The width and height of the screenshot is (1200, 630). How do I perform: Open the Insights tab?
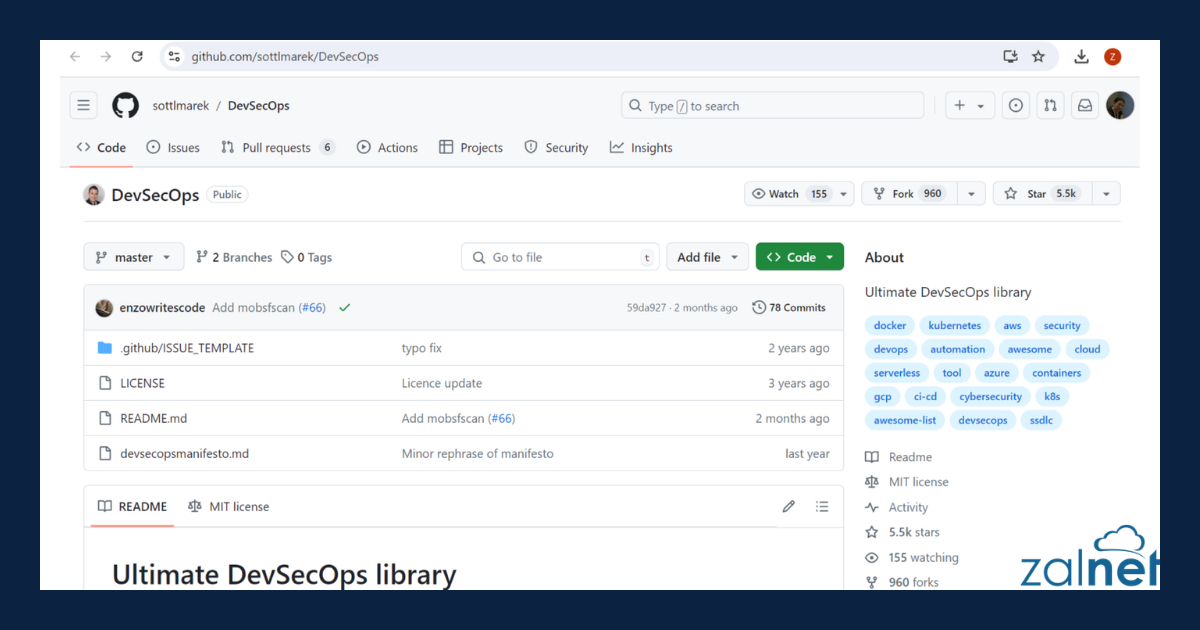tap(641, 148)
